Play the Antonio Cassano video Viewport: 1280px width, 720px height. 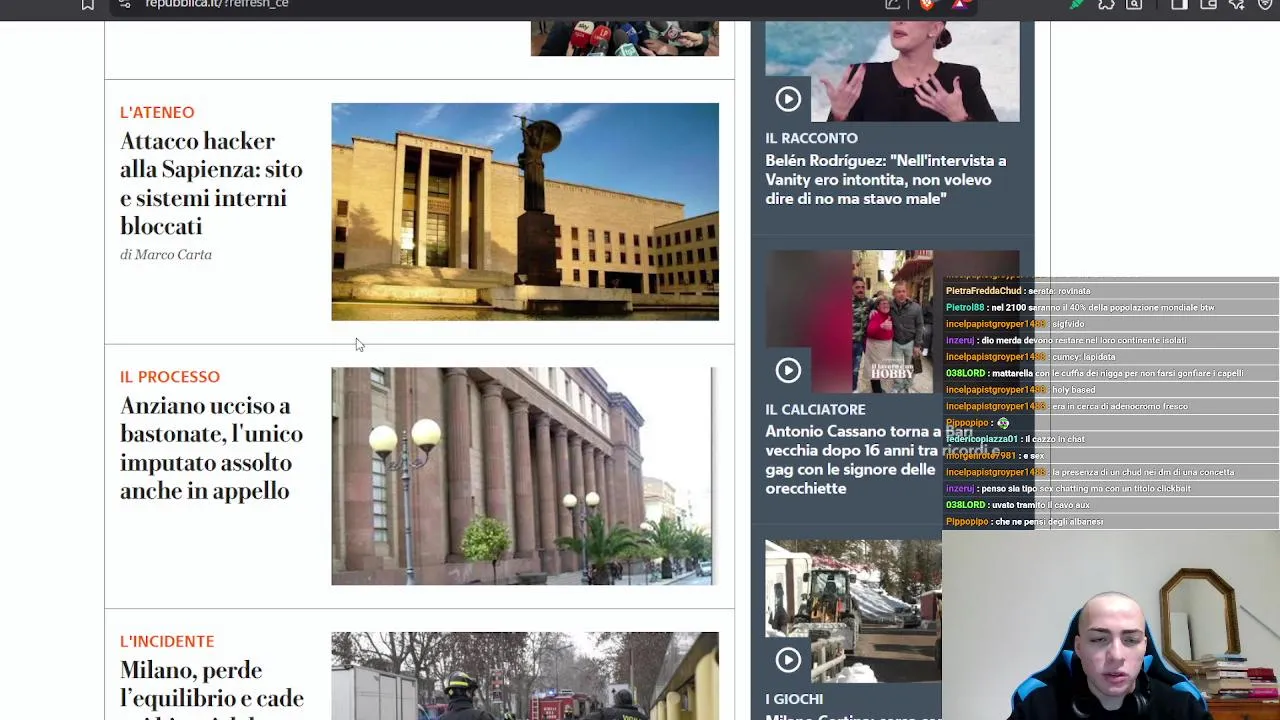788,370
